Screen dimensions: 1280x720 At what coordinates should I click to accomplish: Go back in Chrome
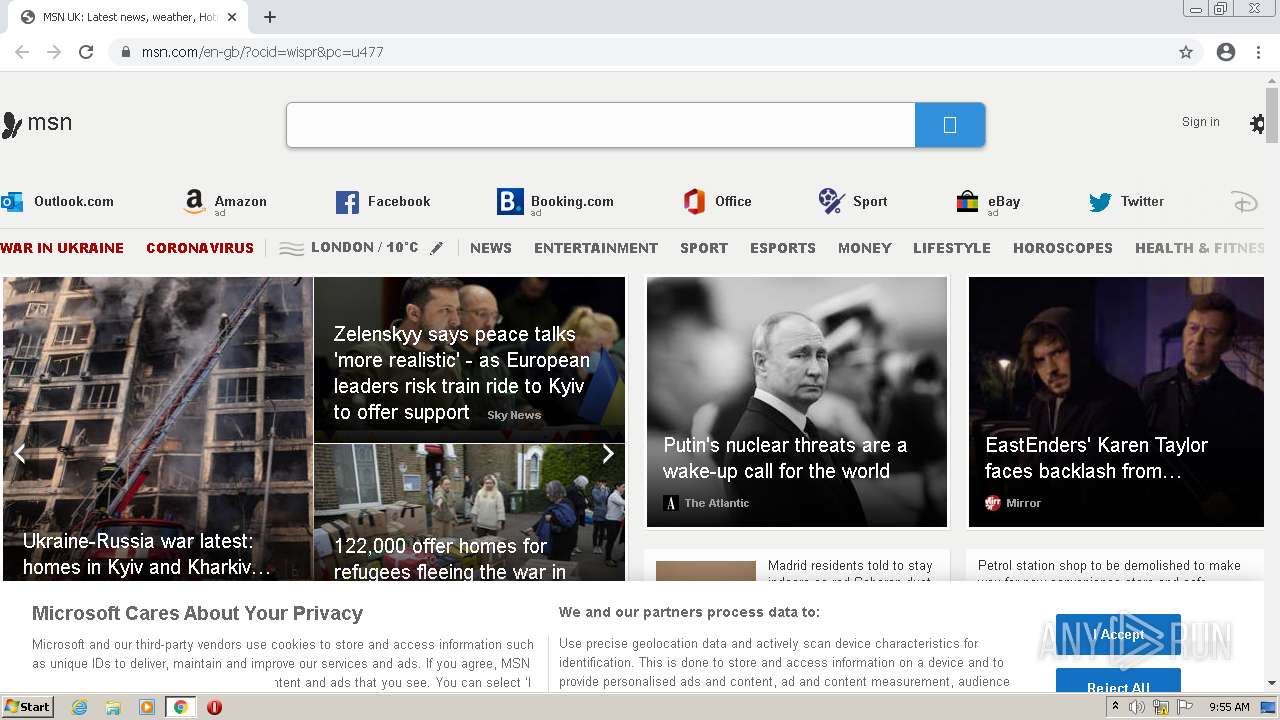(x=22, y=52)
